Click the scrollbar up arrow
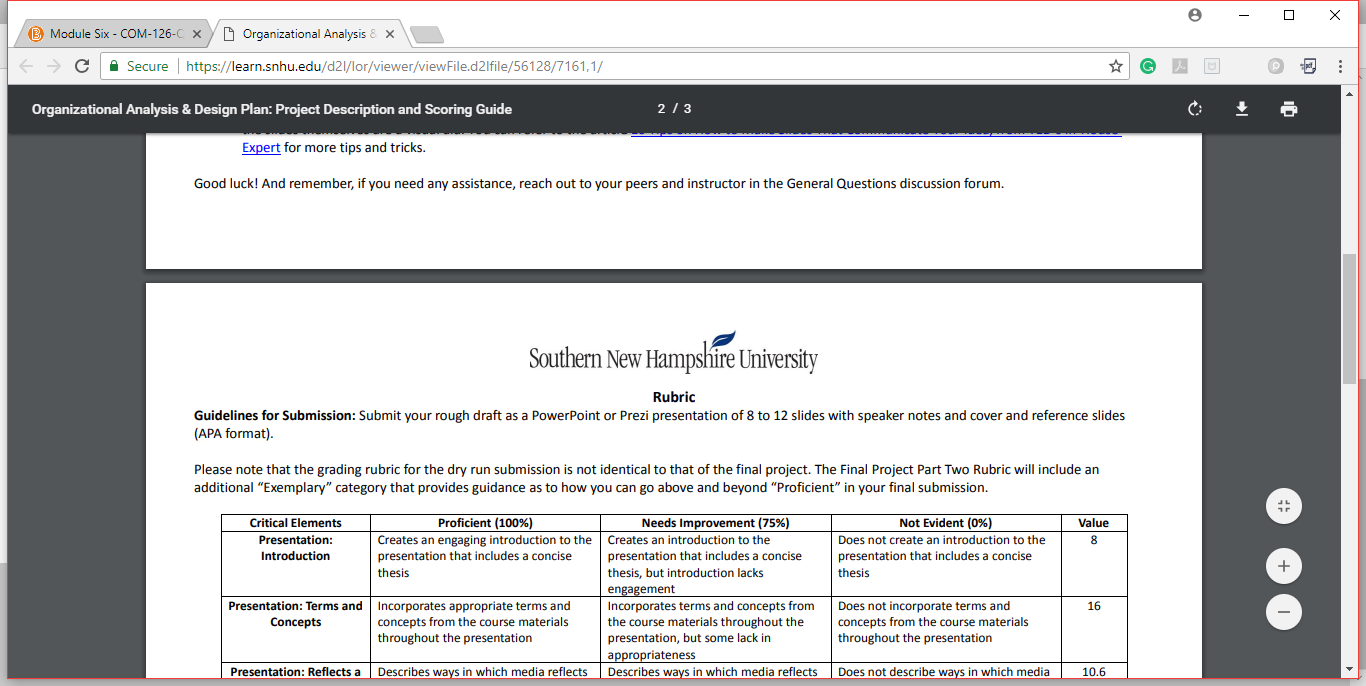 1350,92
